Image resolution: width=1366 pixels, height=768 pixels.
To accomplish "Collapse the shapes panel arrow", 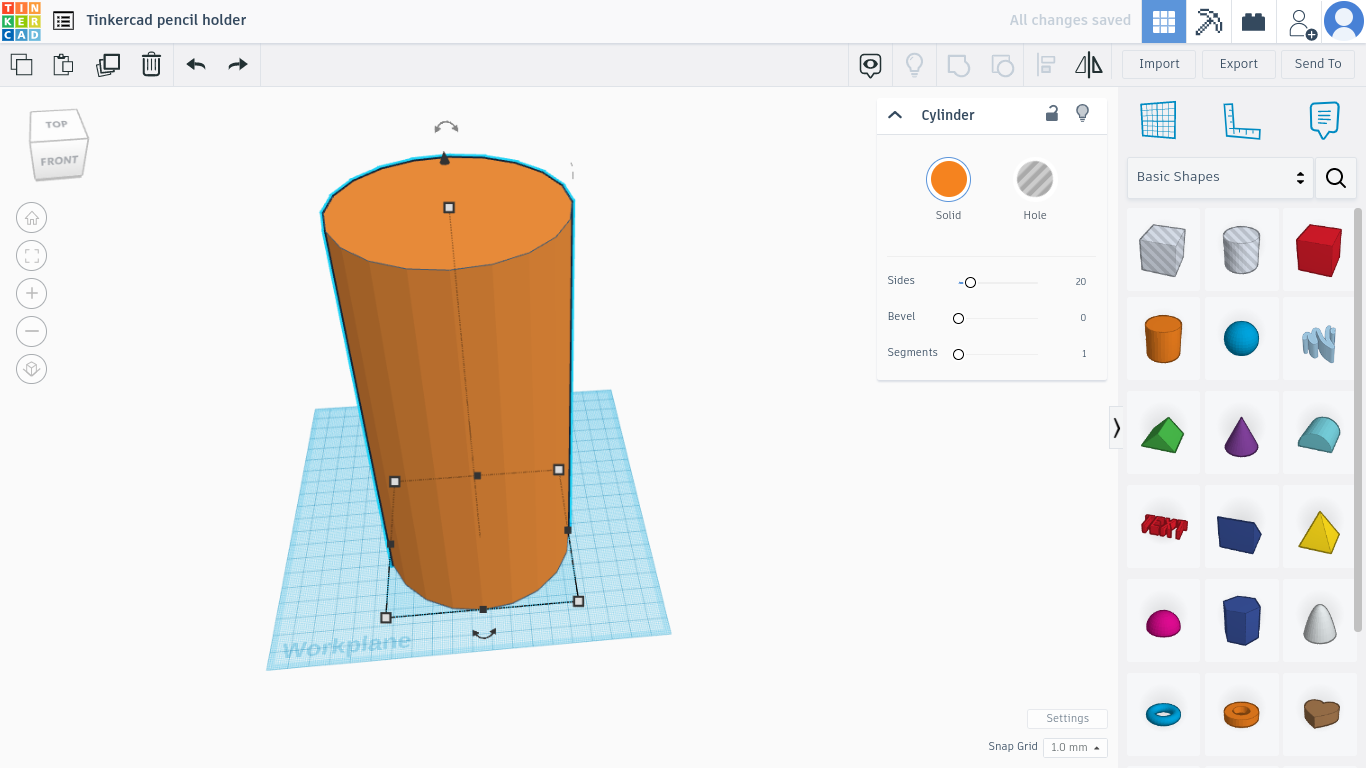I will (1116, 428).
